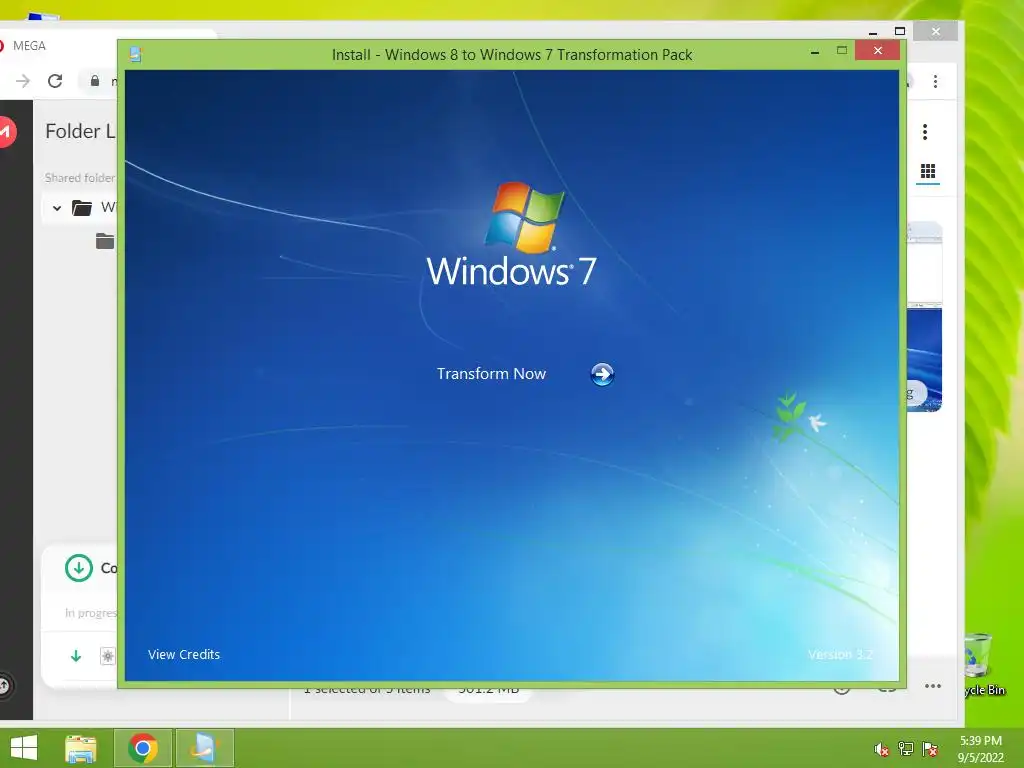Click the circular icon at MEGA sidebar bottom
The width and height of the screenshot is (1024, 768).
point(4,686)
